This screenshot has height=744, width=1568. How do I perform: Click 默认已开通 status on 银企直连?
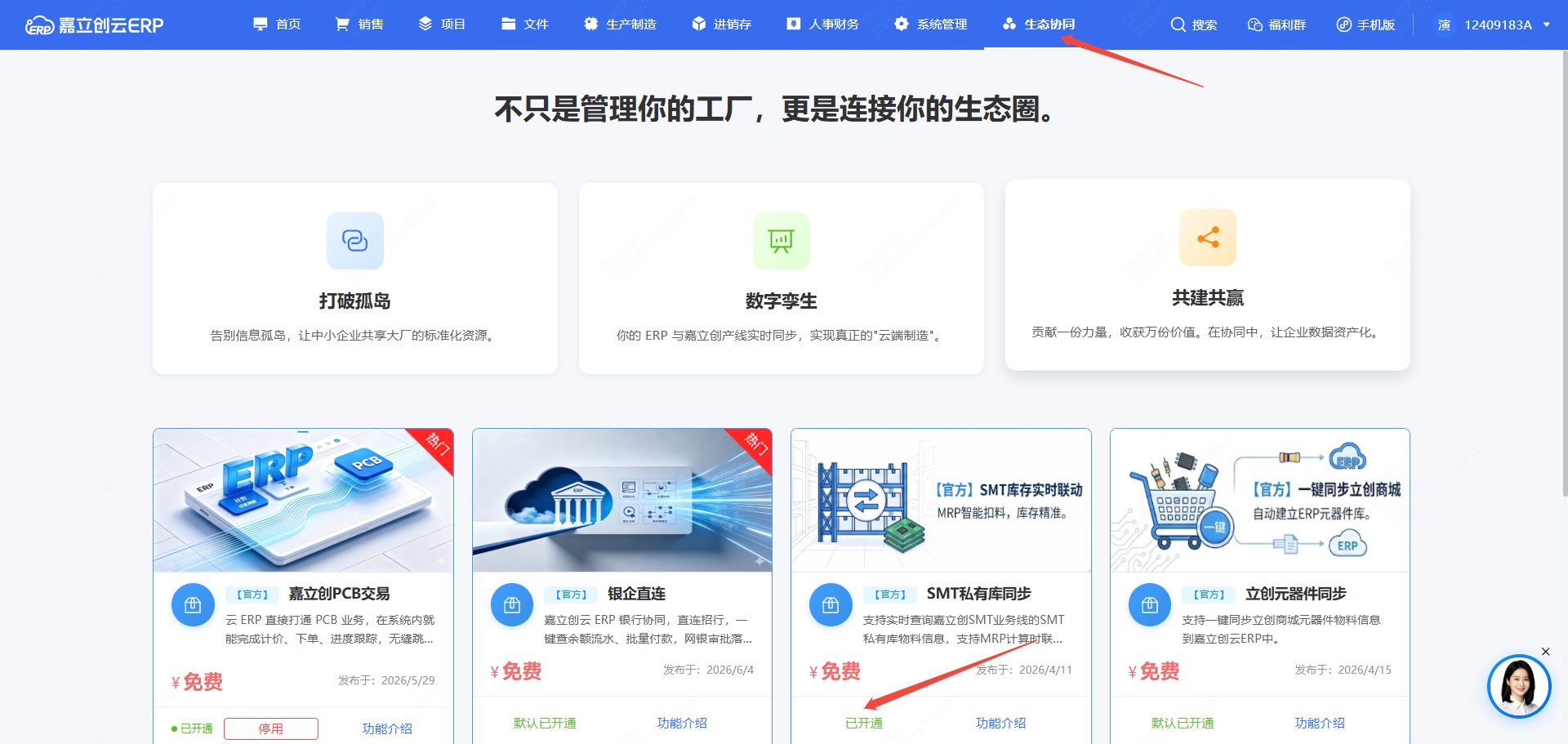545,723
